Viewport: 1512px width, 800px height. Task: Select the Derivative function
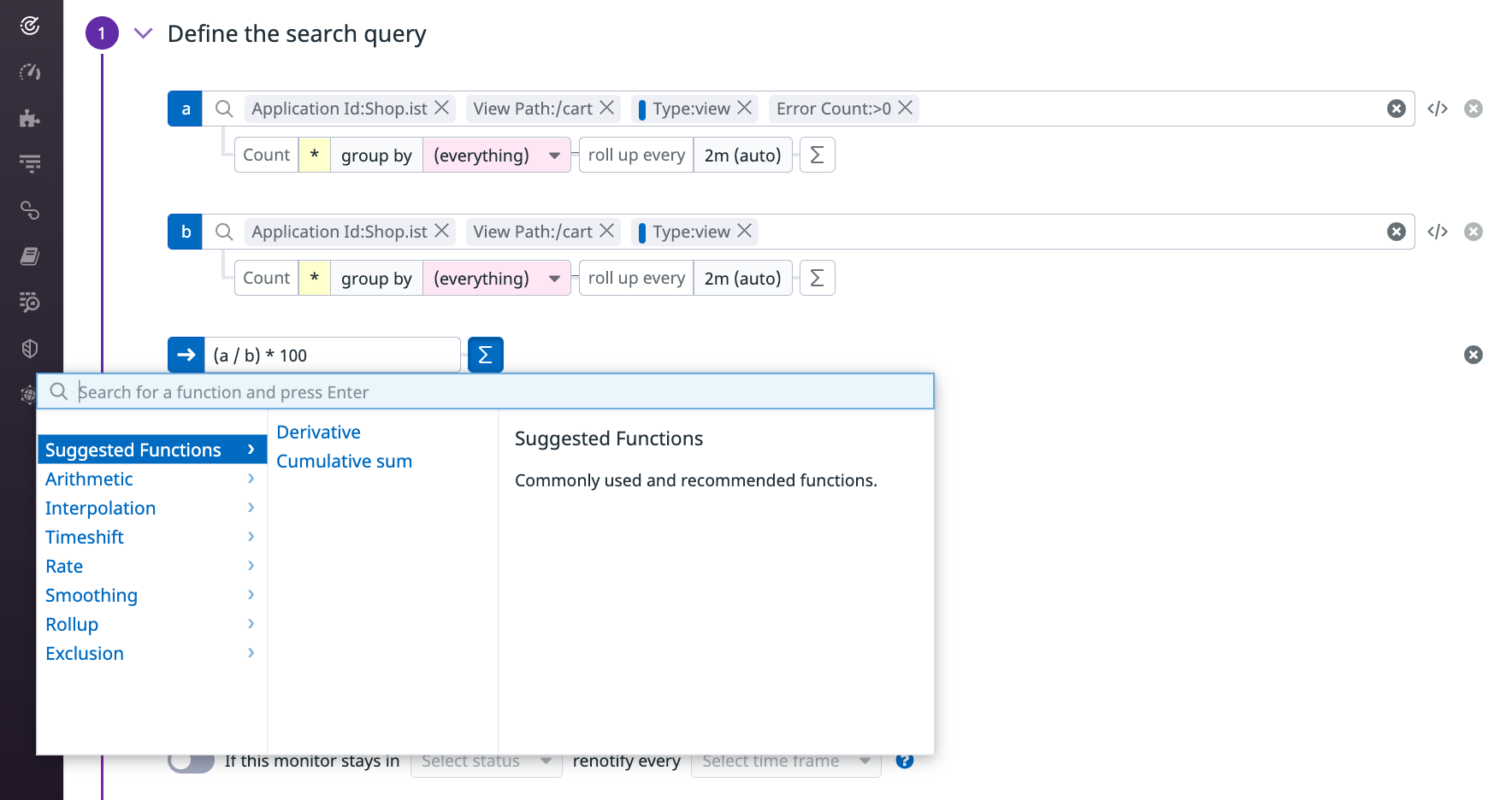point(318,432)
